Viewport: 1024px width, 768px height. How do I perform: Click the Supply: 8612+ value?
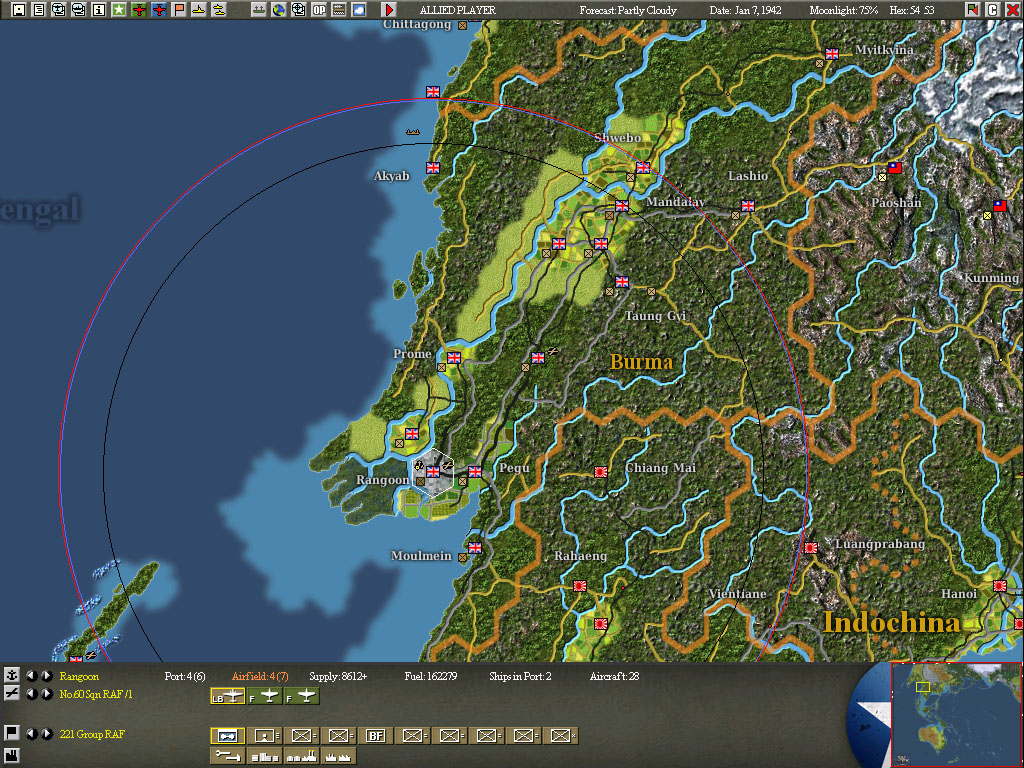(x=338, y=676)
